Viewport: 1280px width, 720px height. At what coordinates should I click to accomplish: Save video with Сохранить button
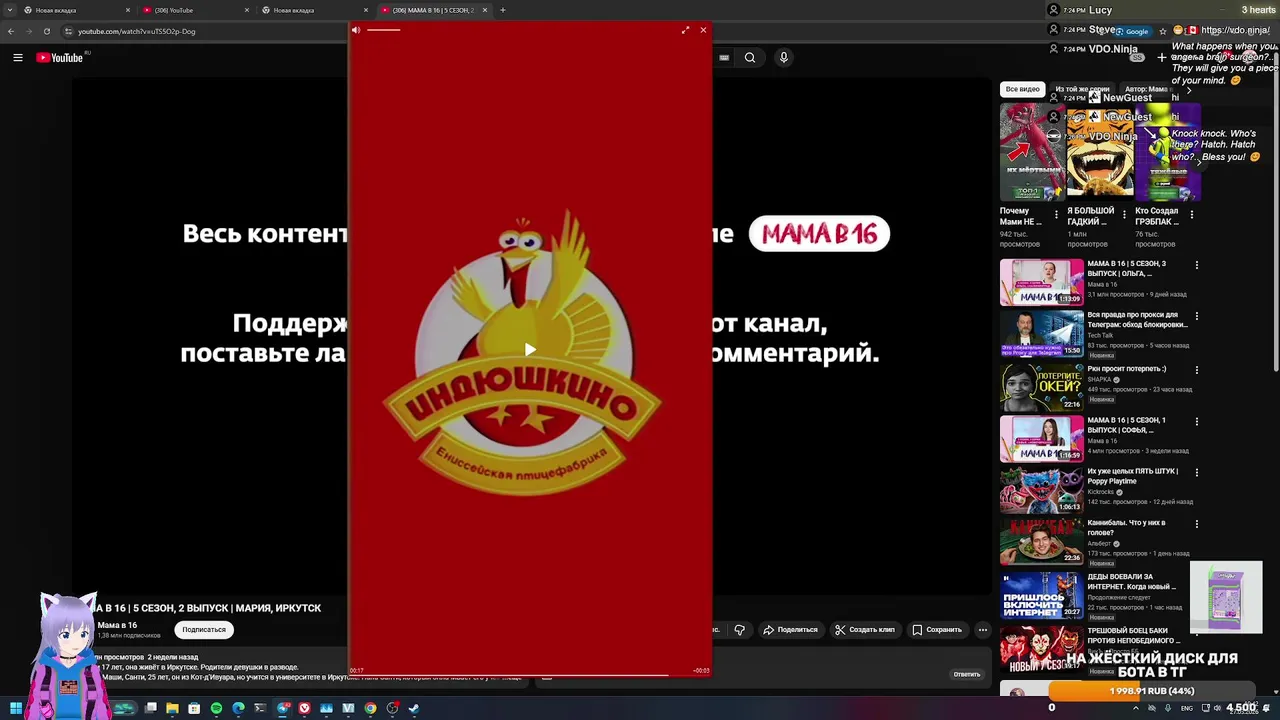pyautogui.click(x=936, y=629)
